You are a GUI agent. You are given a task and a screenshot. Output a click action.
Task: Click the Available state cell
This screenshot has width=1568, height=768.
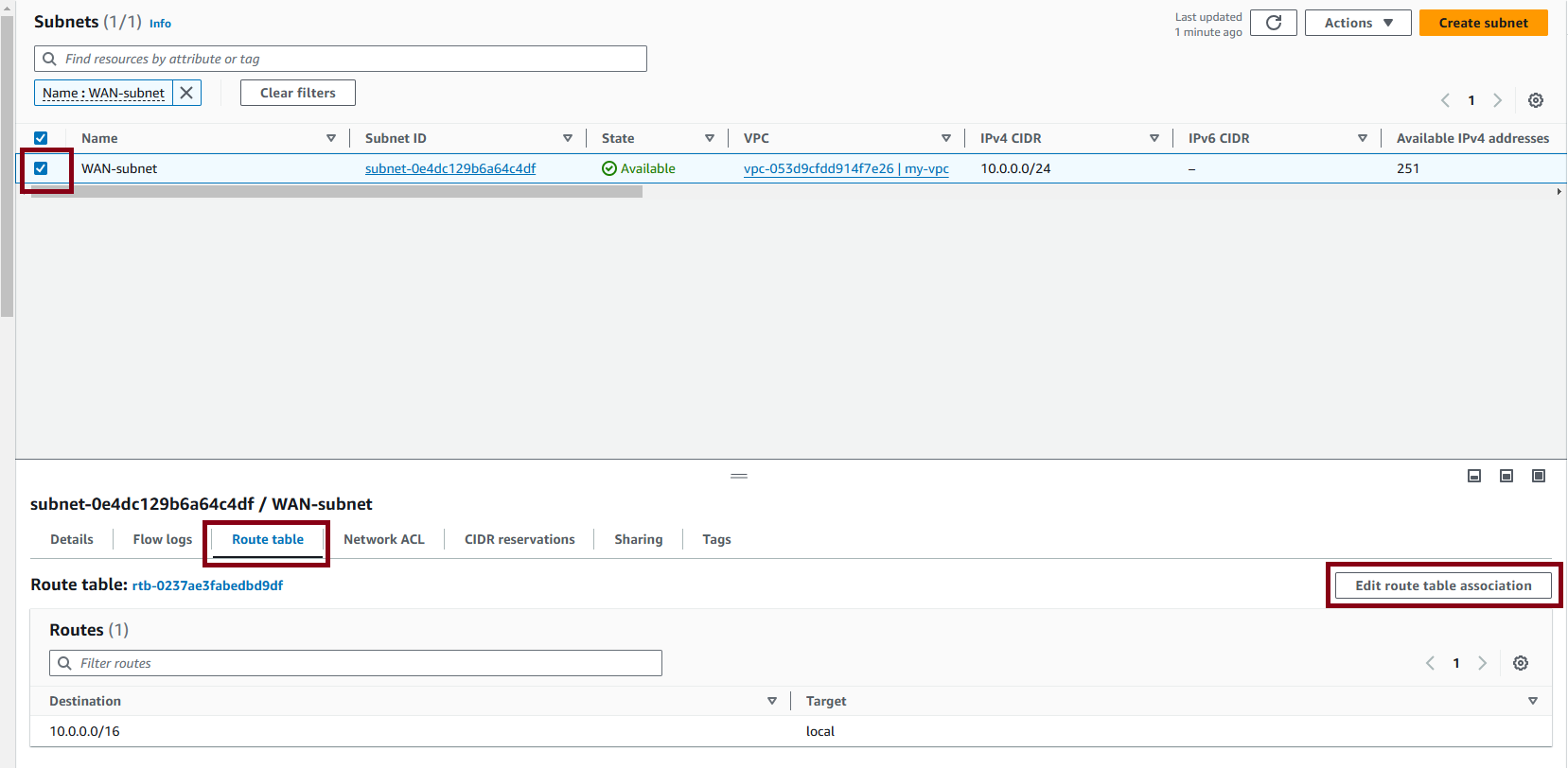639,168
